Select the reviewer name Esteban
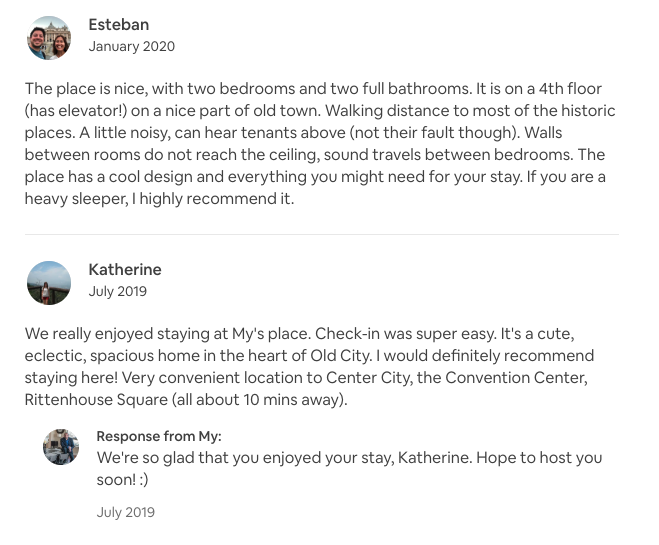The width and height of the screenshot is (659, 545). (x=119, y=24)
